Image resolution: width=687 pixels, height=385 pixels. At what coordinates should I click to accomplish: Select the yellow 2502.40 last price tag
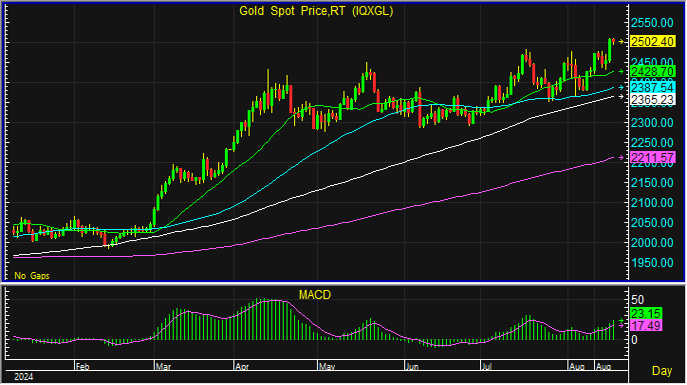click(652, 42)
